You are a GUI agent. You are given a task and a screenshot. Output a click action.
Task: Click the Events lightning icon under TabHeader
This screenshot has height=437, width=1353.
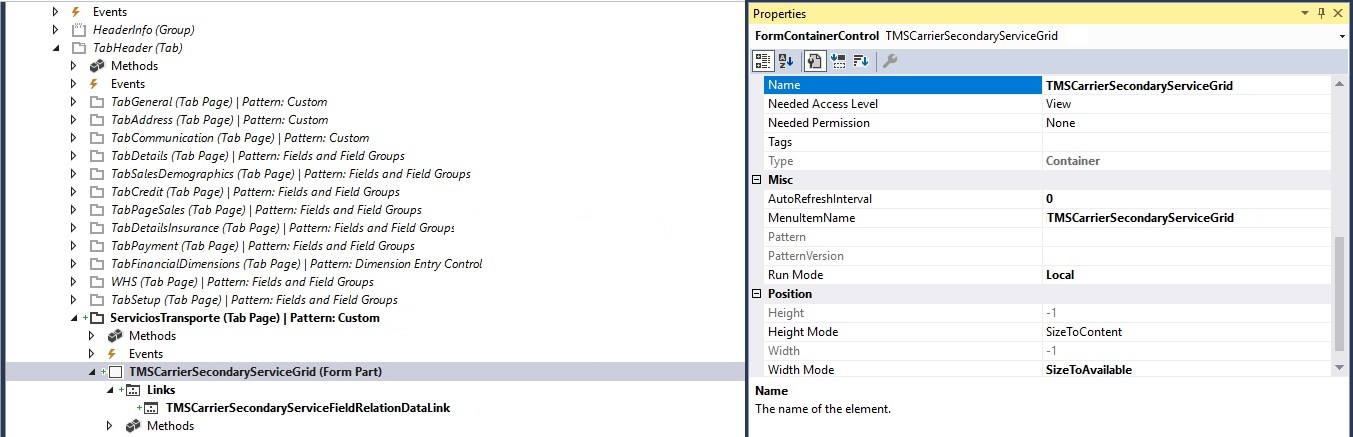[x=96, y=84]
